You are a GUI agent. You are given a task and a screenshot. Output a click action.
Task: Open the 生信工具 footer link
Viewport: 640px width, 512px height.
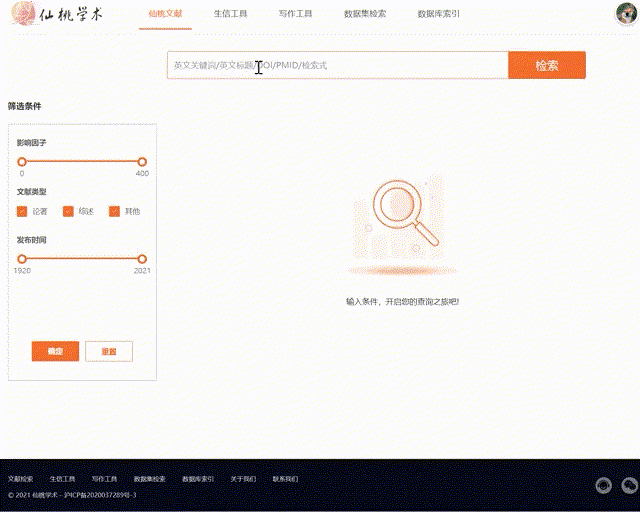[62, 479]
